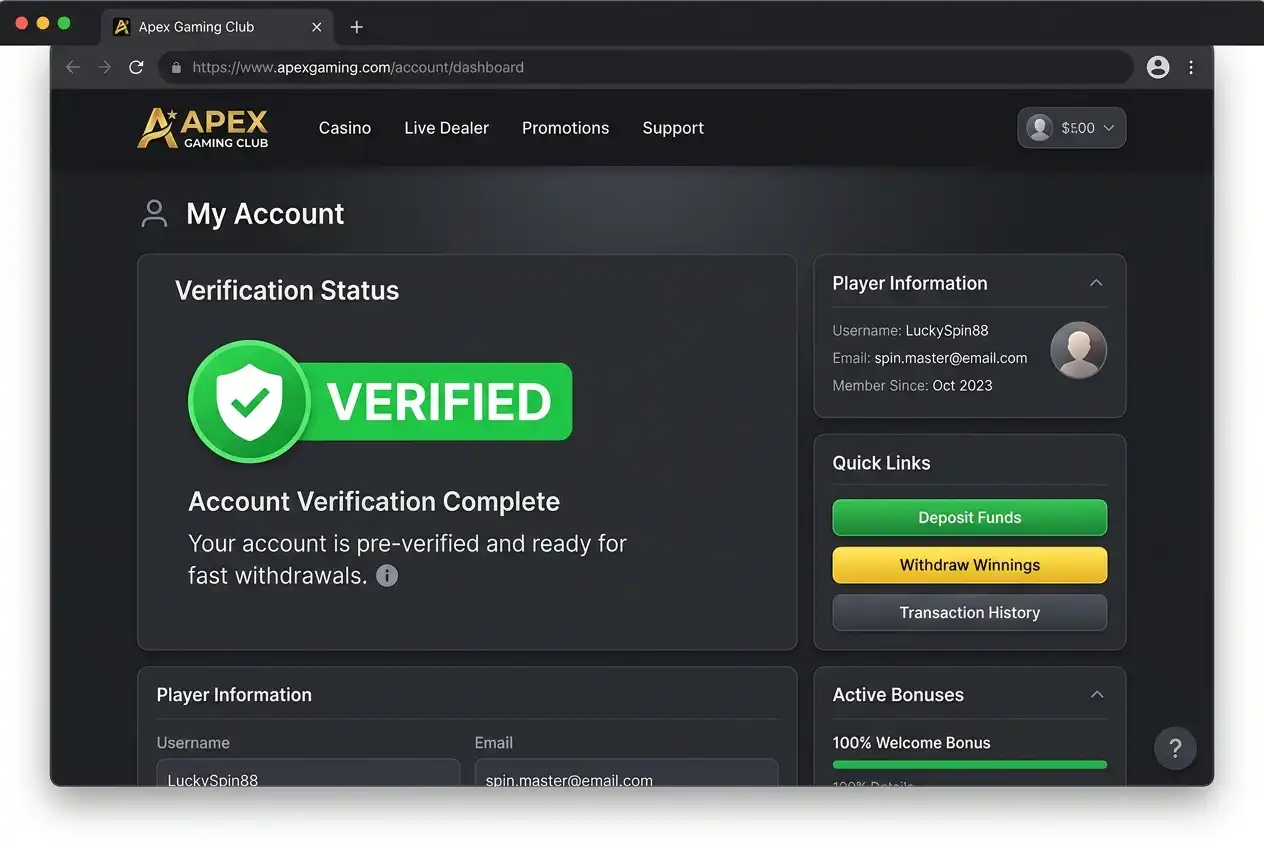Screen dimensions: 1264x848
Task: Click the person icon beside My Account
Action: [x=154, y=213]
